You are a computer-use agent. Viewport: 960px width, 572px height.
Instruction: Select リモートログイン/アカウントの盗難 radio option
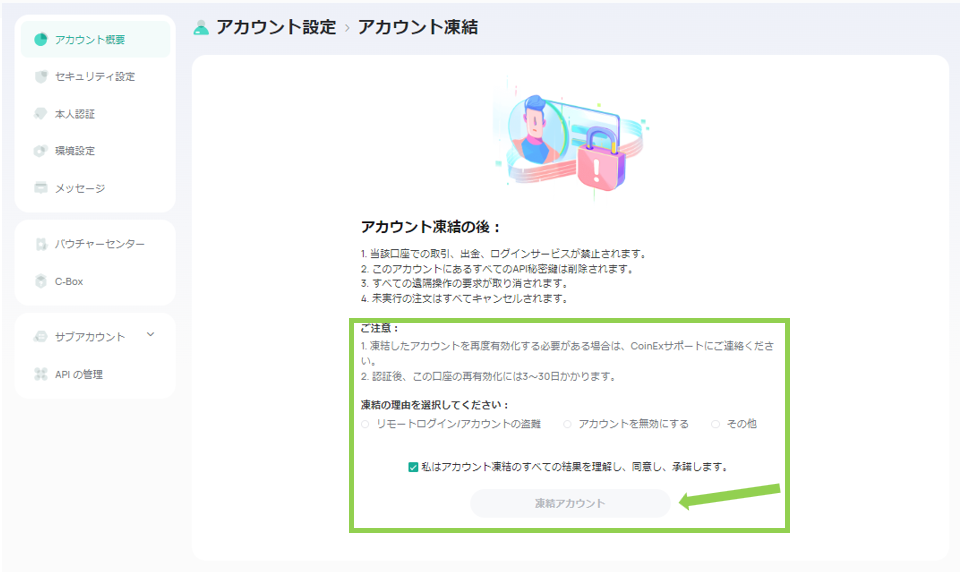click(x=366, y=424)
